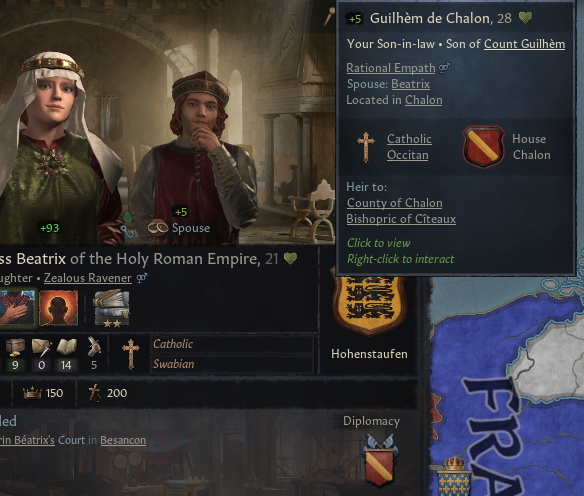This screenshot has width=584, height=496.
Task: Open the Rational Empath personality link
Action: (391, 68)
